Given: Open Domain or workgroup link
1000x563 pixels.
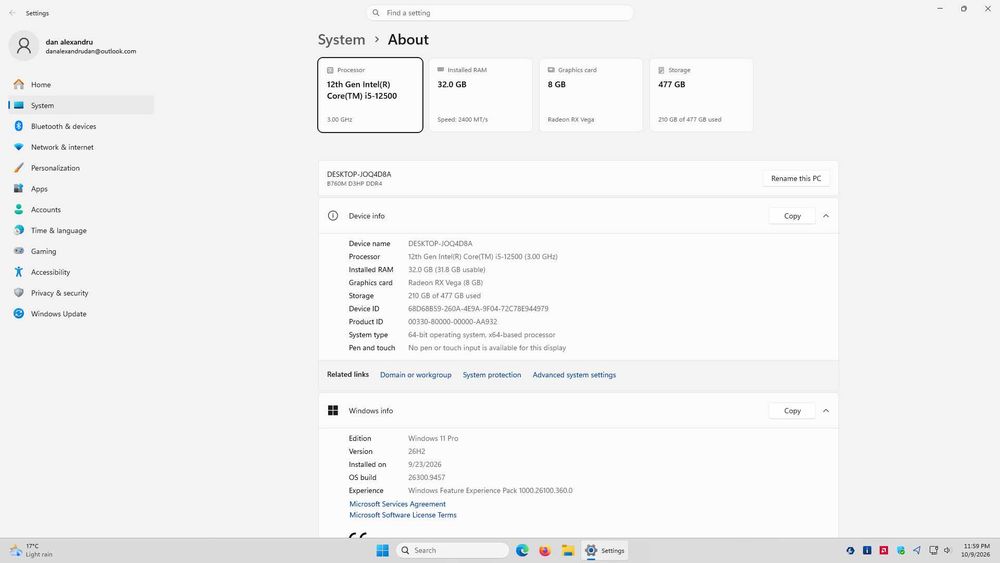Looking at the screenshot, I should click(x=416, y=375).
